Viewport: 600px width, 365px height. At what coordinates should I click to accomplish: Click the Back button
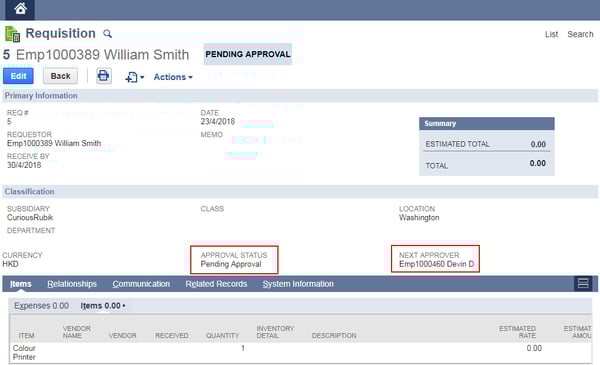pos(60,76)
